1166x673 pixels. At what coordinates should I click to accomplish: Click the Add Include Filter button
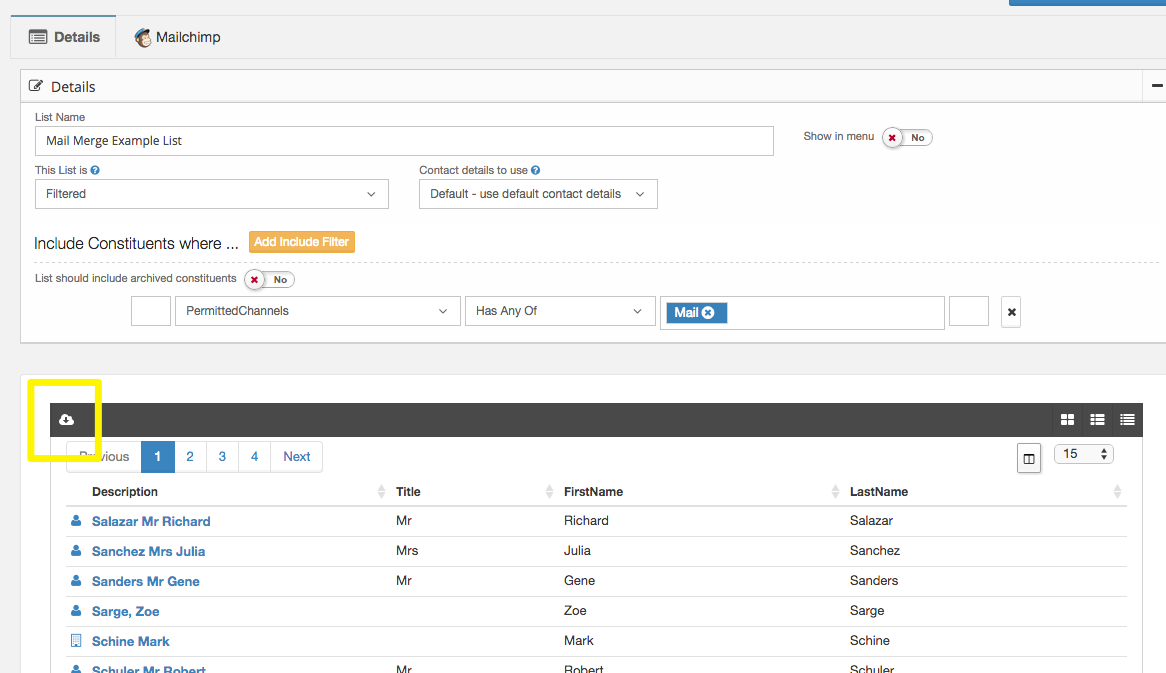pyautogui.click(x=301, y=242)
